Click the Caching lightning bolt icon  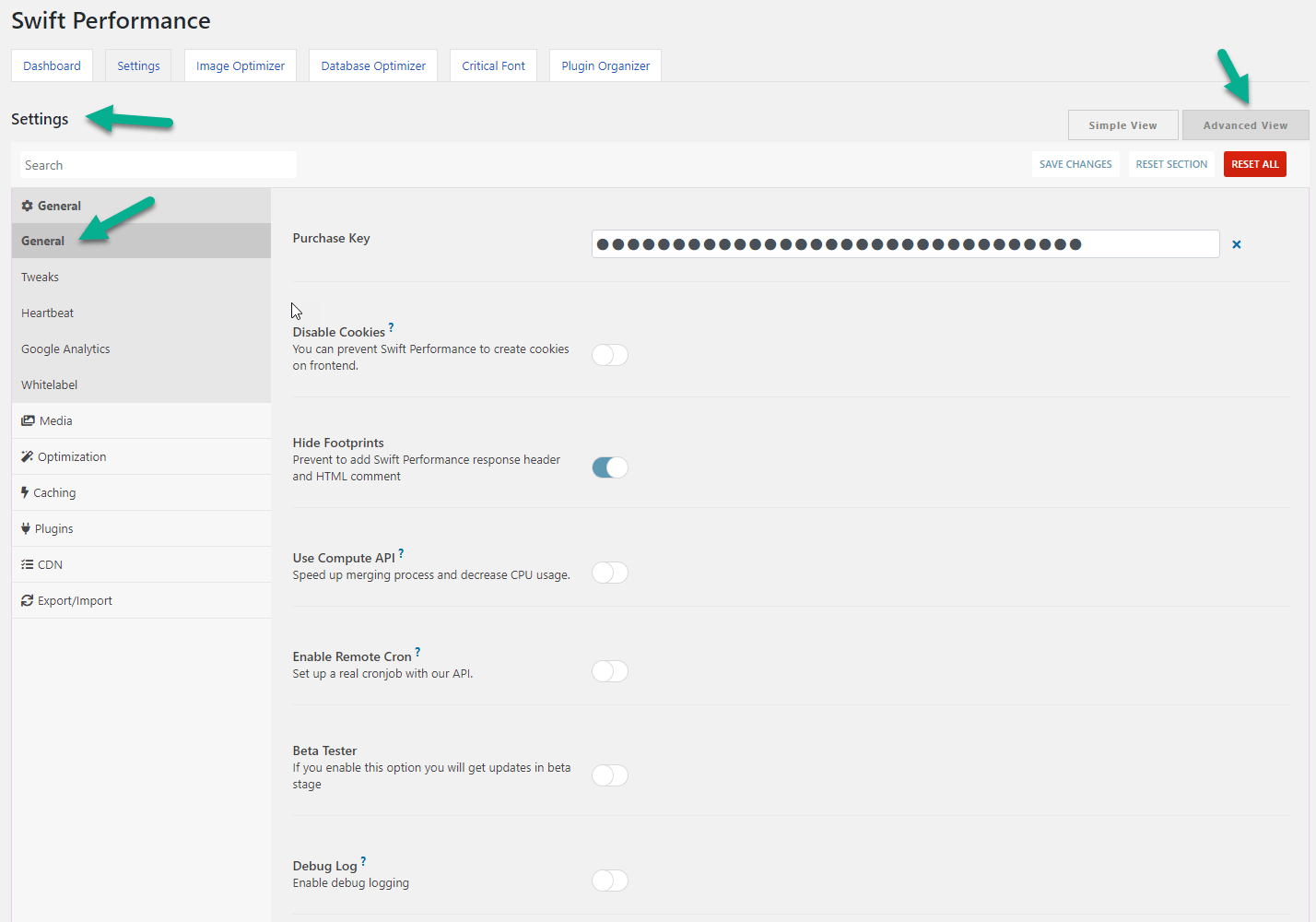coord(25,492)
